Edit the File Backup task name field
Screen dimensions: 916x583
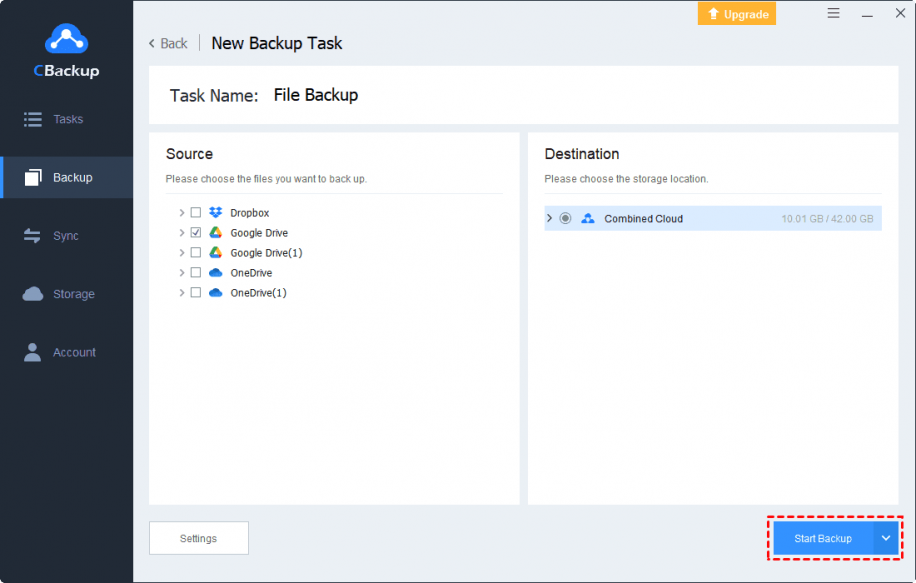[316, 96]
